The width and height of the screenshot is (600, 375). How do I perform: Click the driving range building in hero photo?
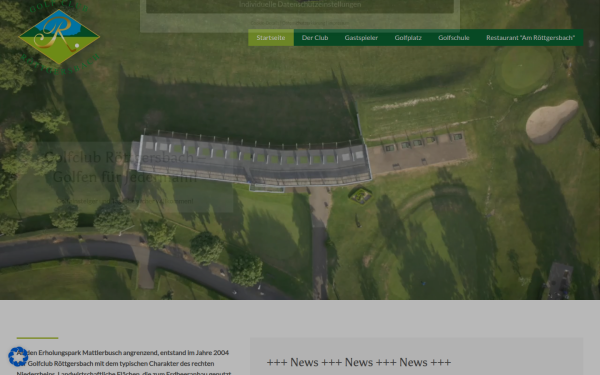point(251,161)
